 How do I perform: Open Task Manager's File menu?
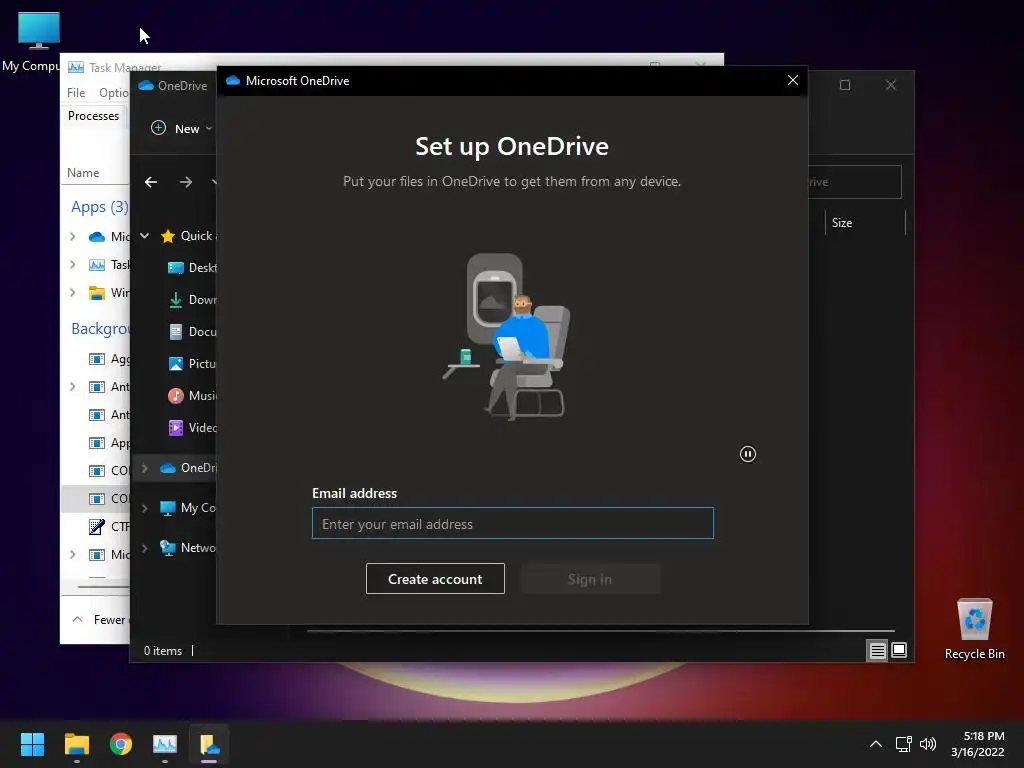[76, 93]
